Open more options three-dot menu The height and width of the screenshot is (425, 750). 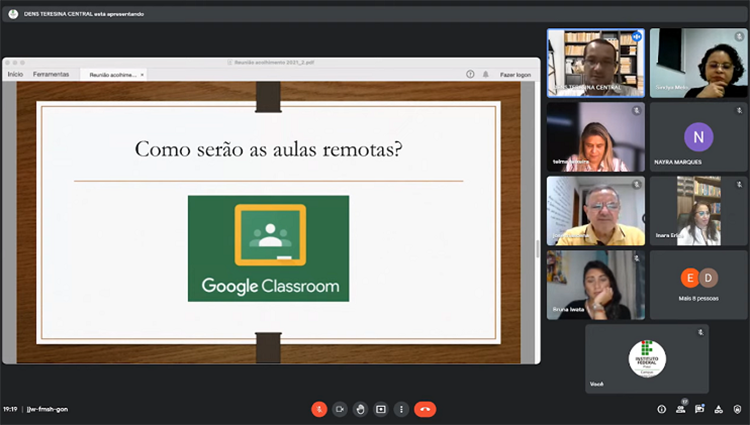point(401,409)
